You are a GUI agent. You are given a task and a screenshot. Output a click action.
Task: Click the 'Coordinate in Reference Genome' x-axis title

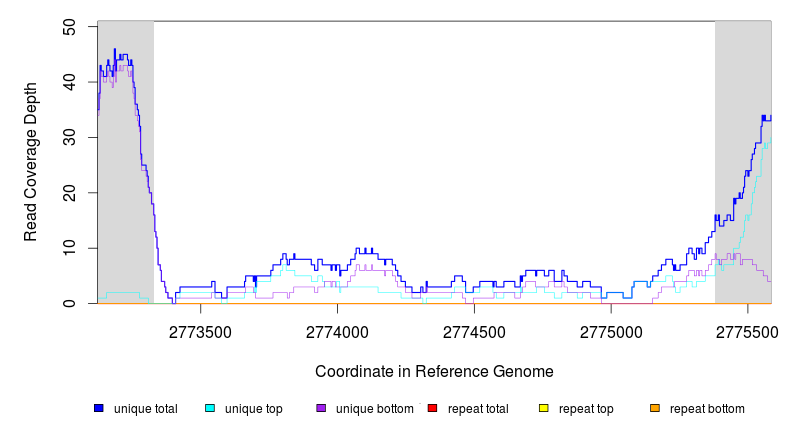pyautogui.click(x=434, y=371)
